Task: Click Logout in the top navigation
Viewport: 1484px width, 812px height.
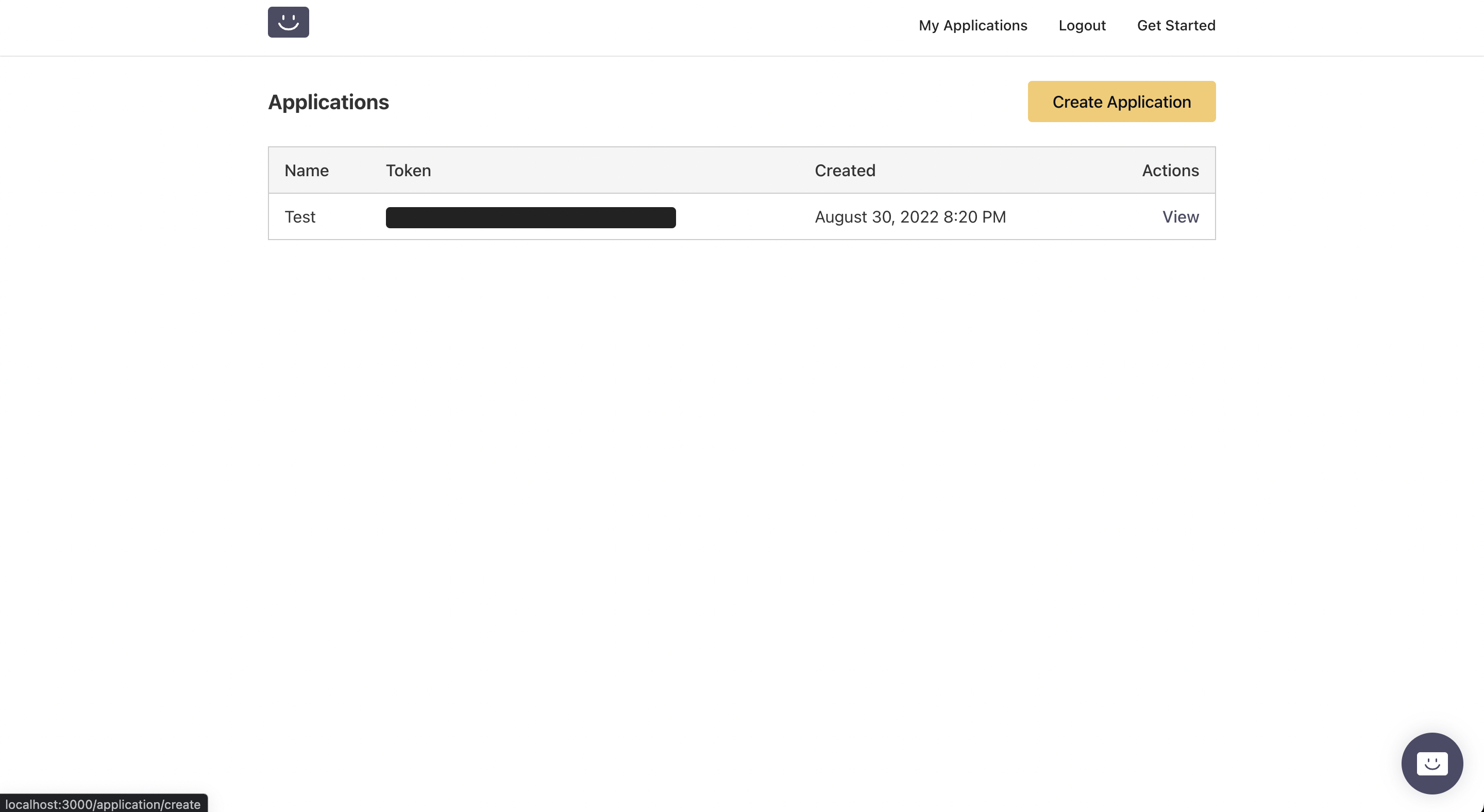Action: point(1082,25)
